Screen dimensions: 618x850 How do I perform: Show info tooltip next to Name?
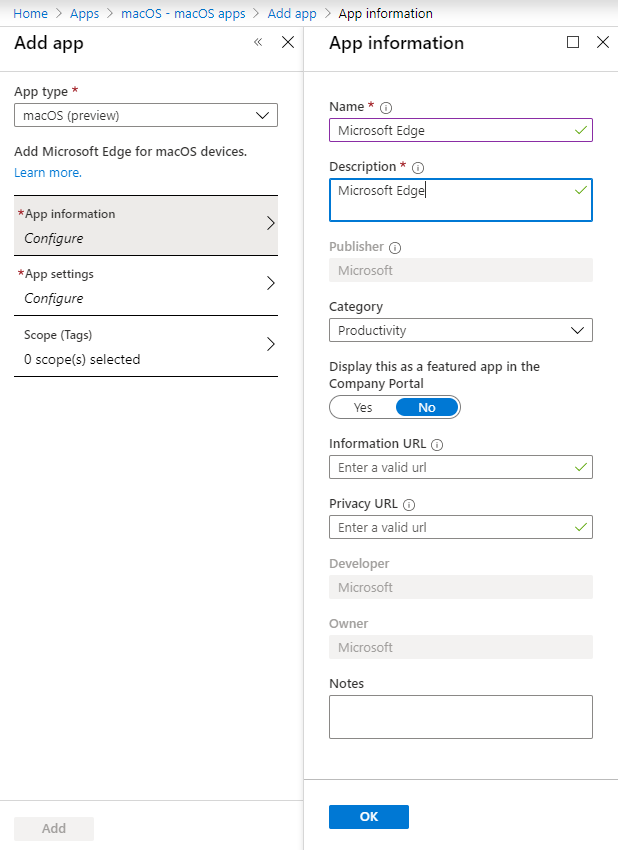pos(386,107)
